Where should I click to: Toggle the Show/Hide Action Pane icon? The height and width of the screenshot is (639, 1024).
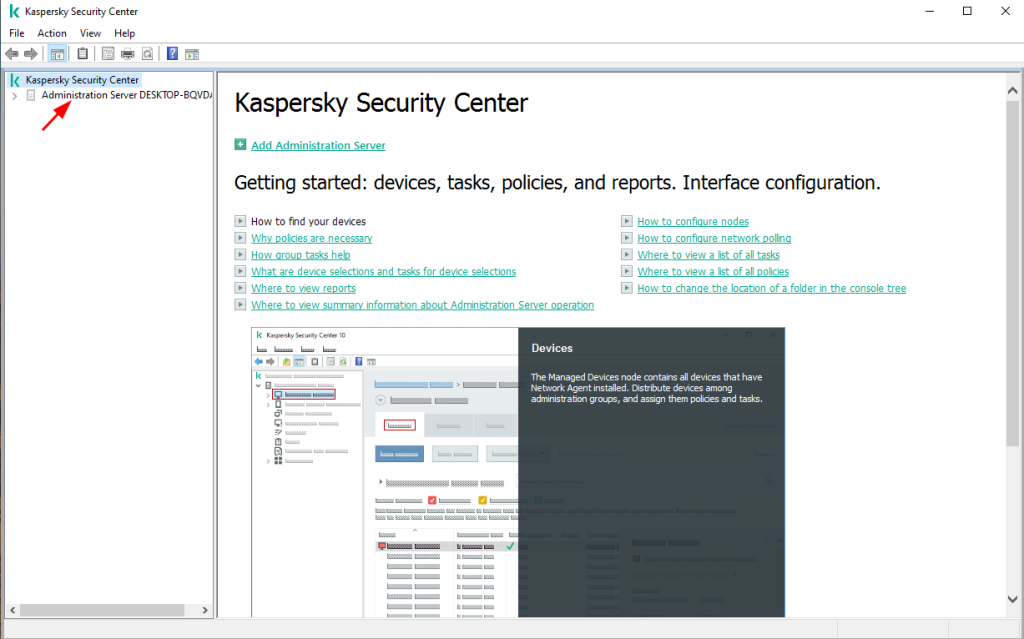[192, 54]
